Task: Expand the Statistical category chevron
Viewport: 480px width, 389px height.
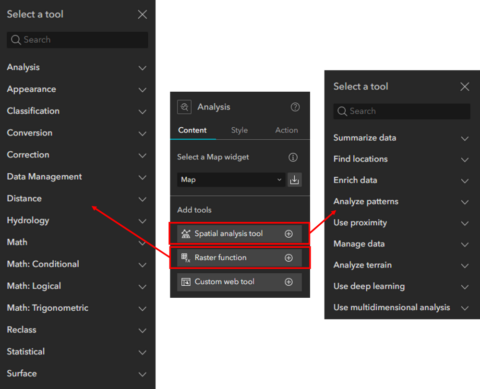Action: [142, 353]
